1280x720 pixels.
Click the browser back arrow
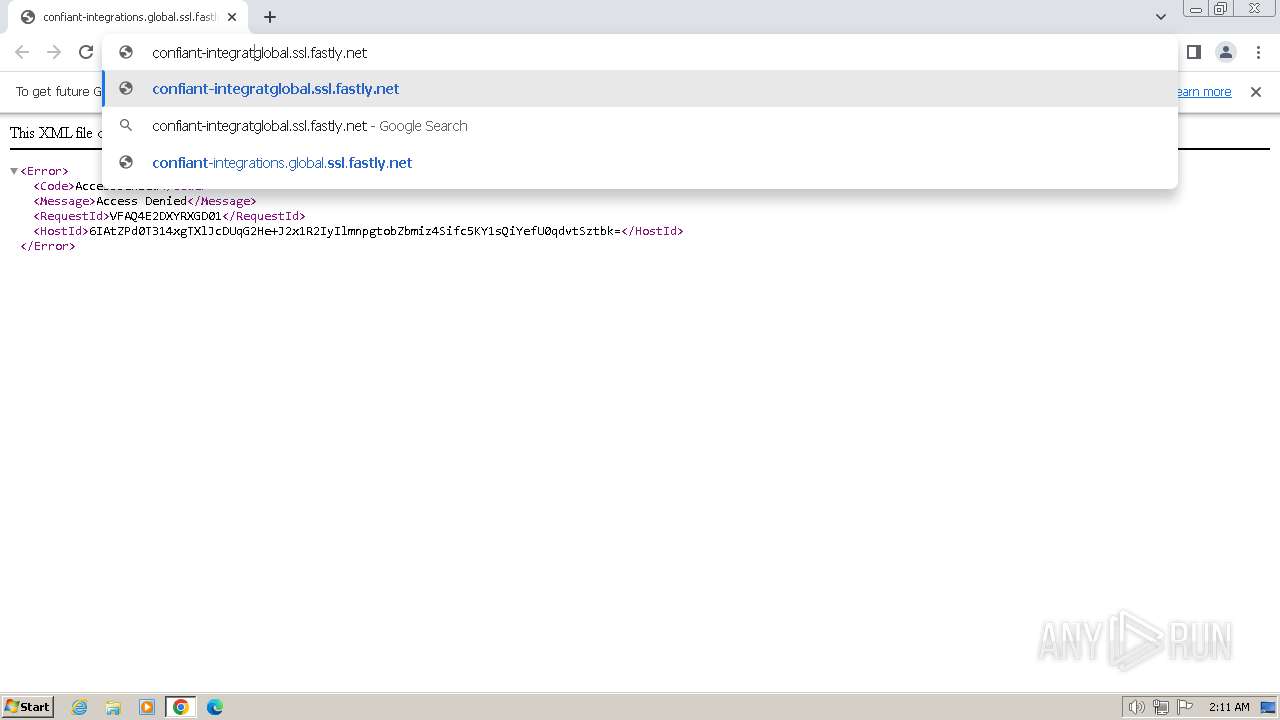pos(22,52)
